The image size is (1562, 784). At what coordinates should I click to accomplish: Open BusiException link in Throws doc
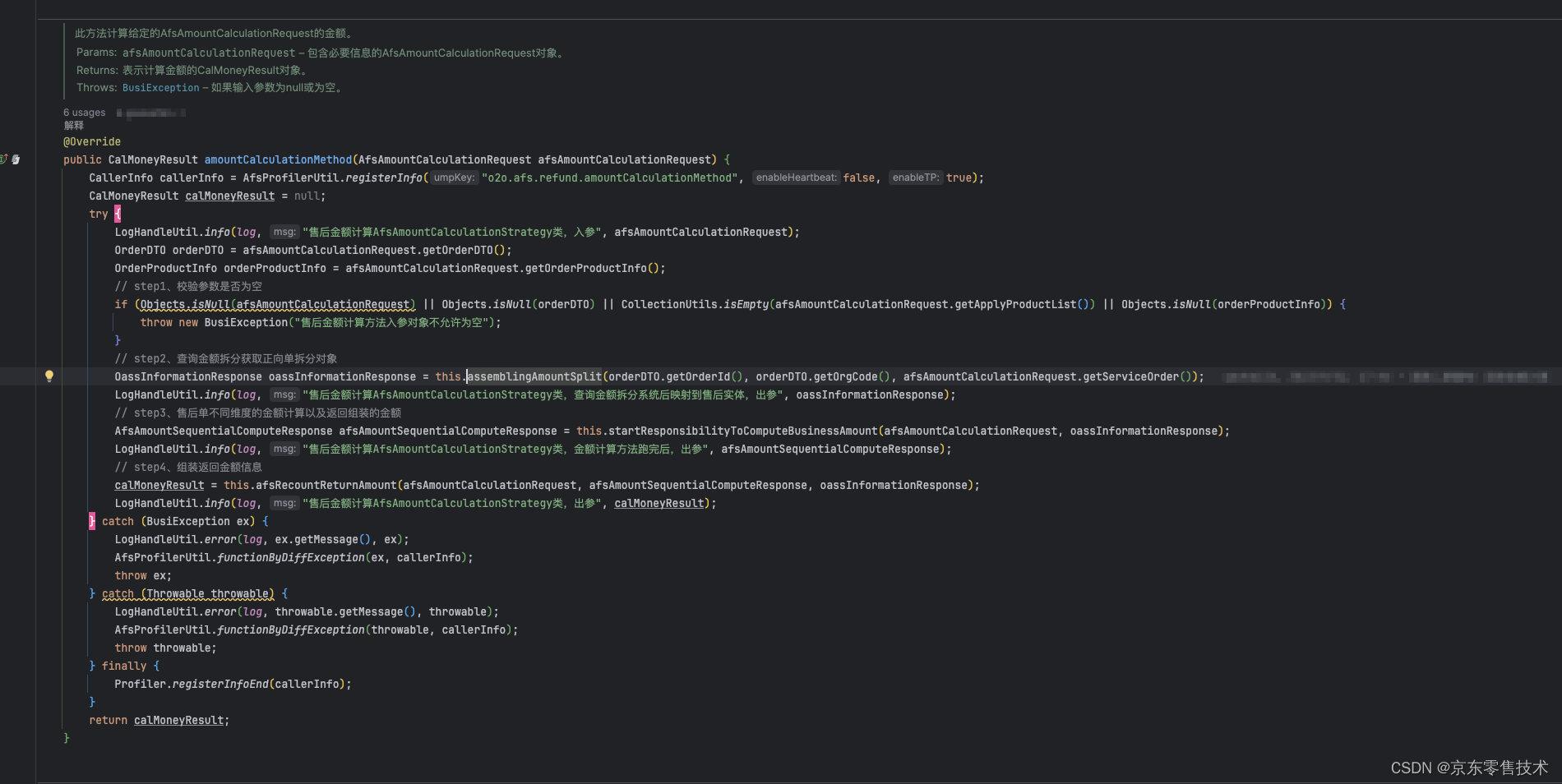pos(161,88)
